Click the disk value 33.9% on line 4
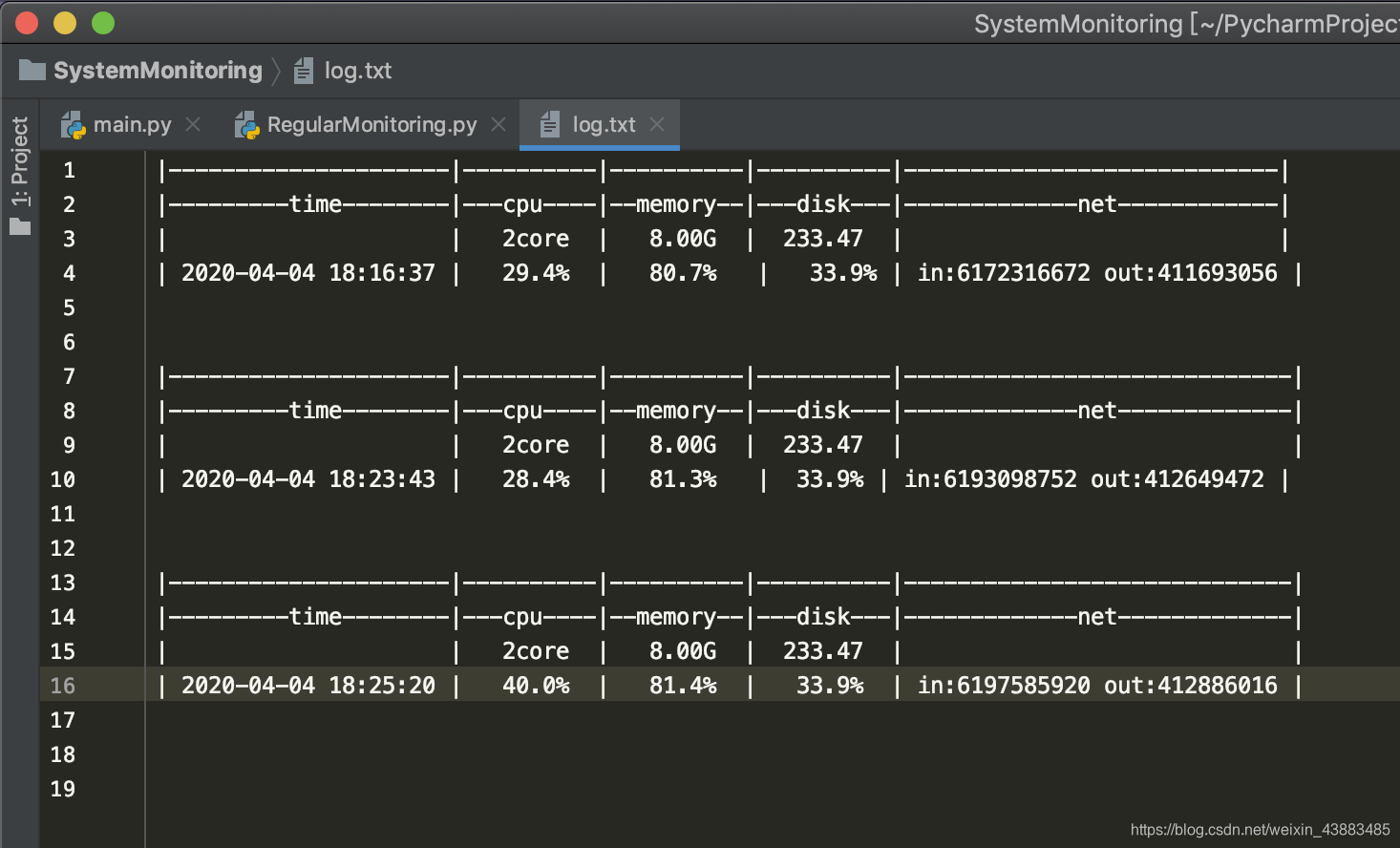Viewport: 1400px width, 848px height. (843, 273)
